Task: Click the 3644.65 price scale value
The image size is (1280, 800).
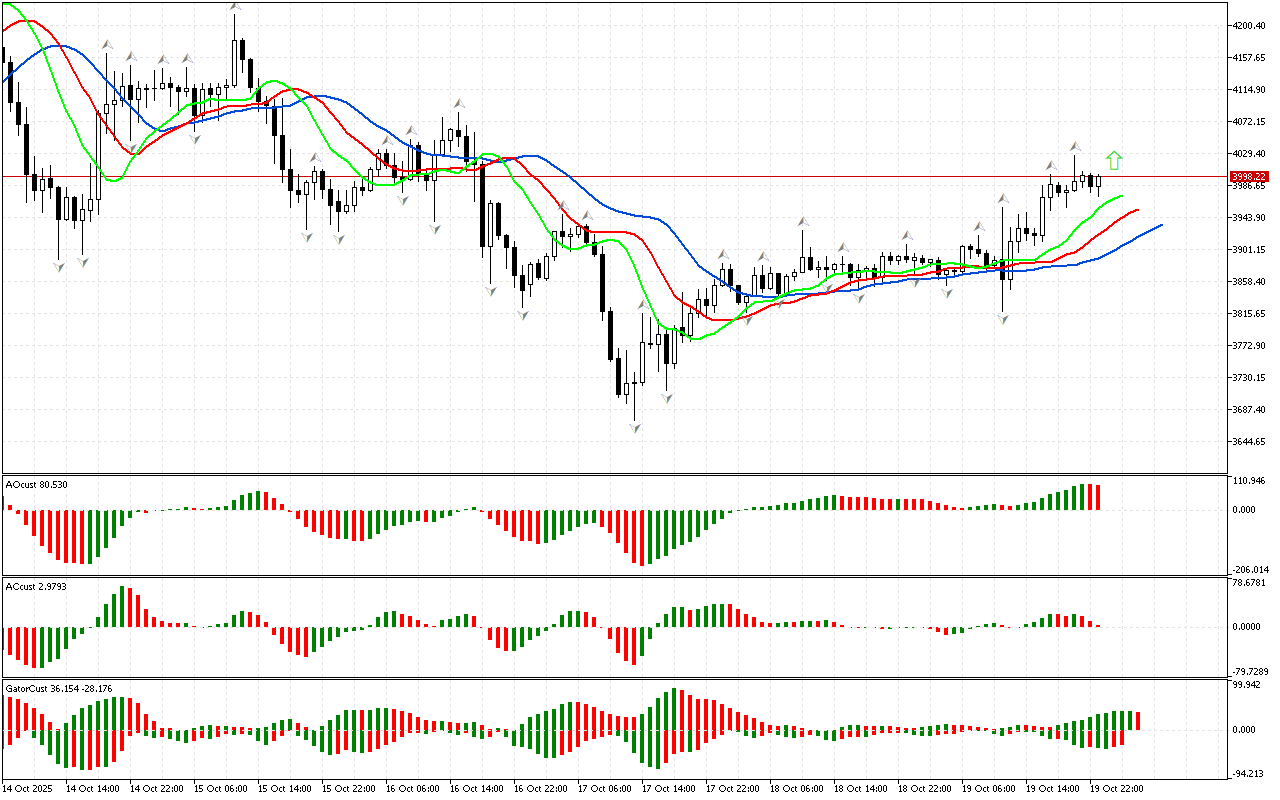Action: point(1250,442)
